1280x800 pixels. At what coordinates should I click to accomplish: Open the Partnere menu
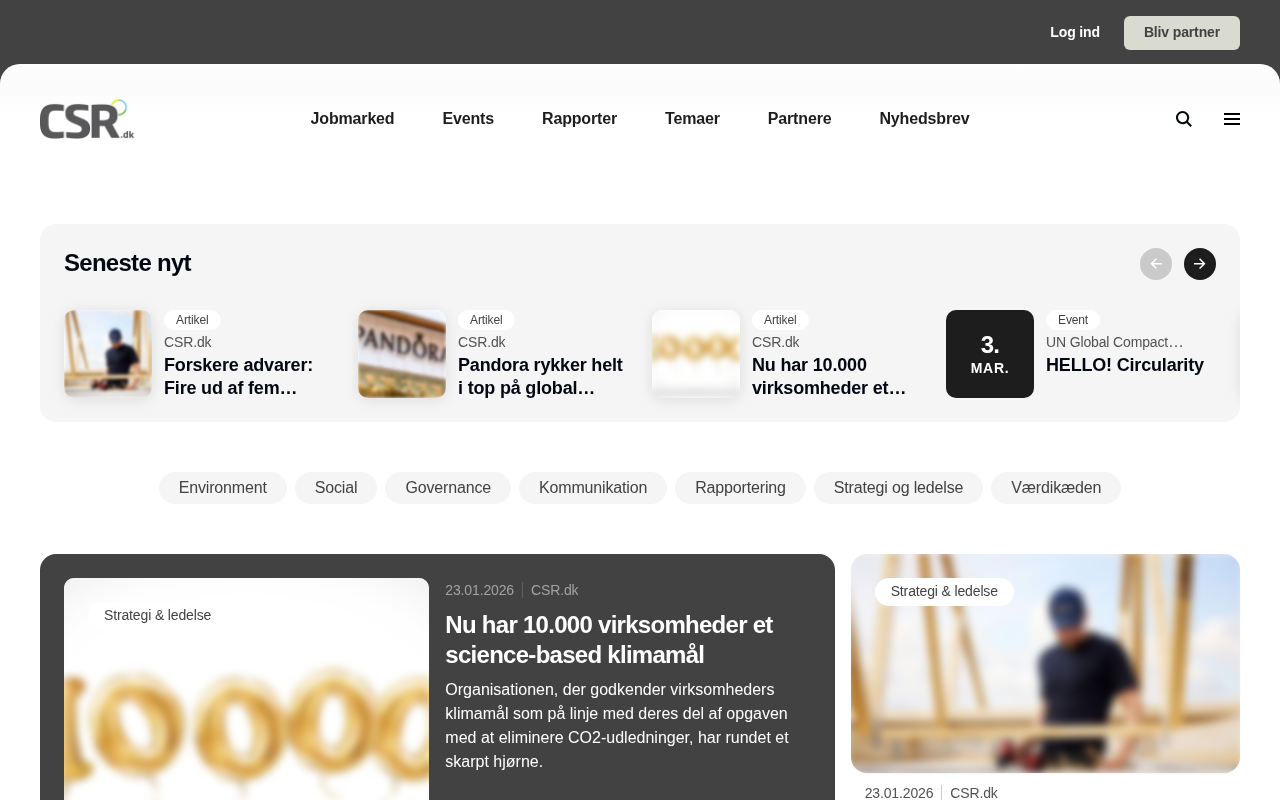799,119
